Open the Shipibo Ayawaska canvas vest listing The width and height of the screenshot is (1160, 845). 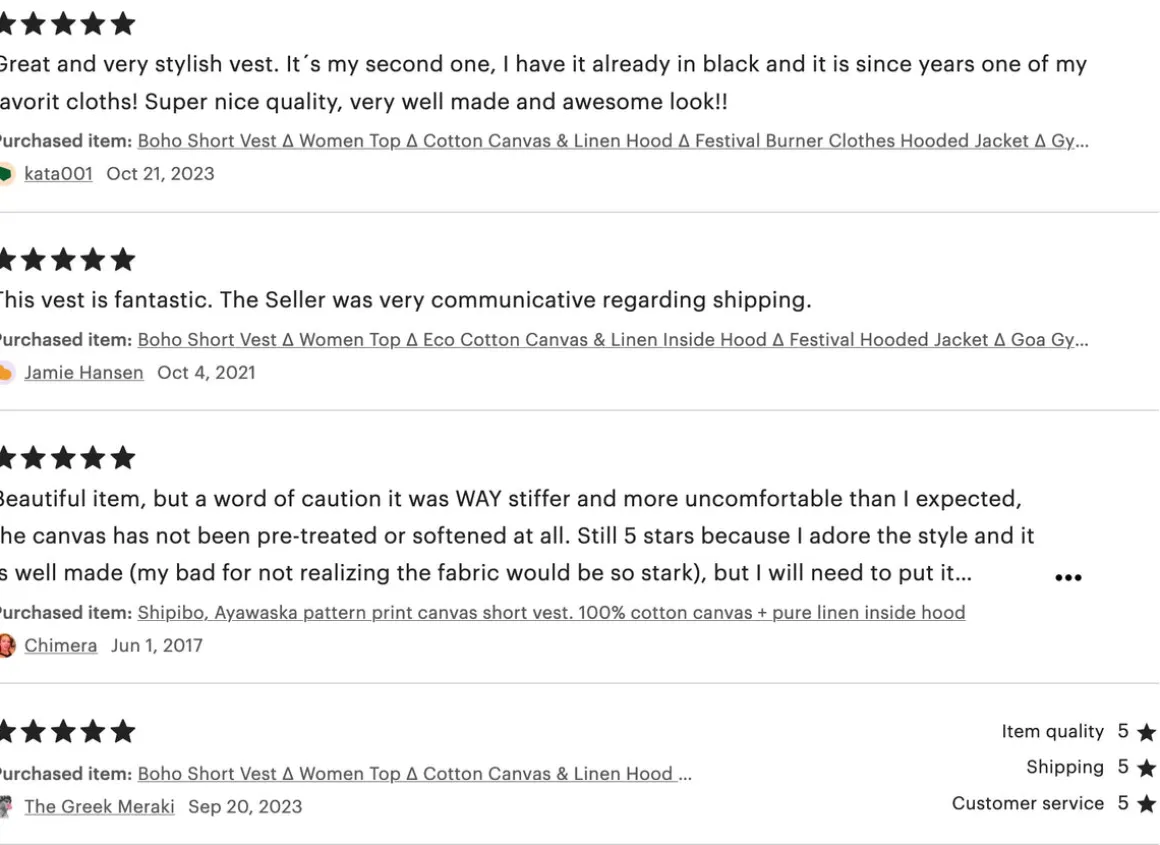(551, 613)
